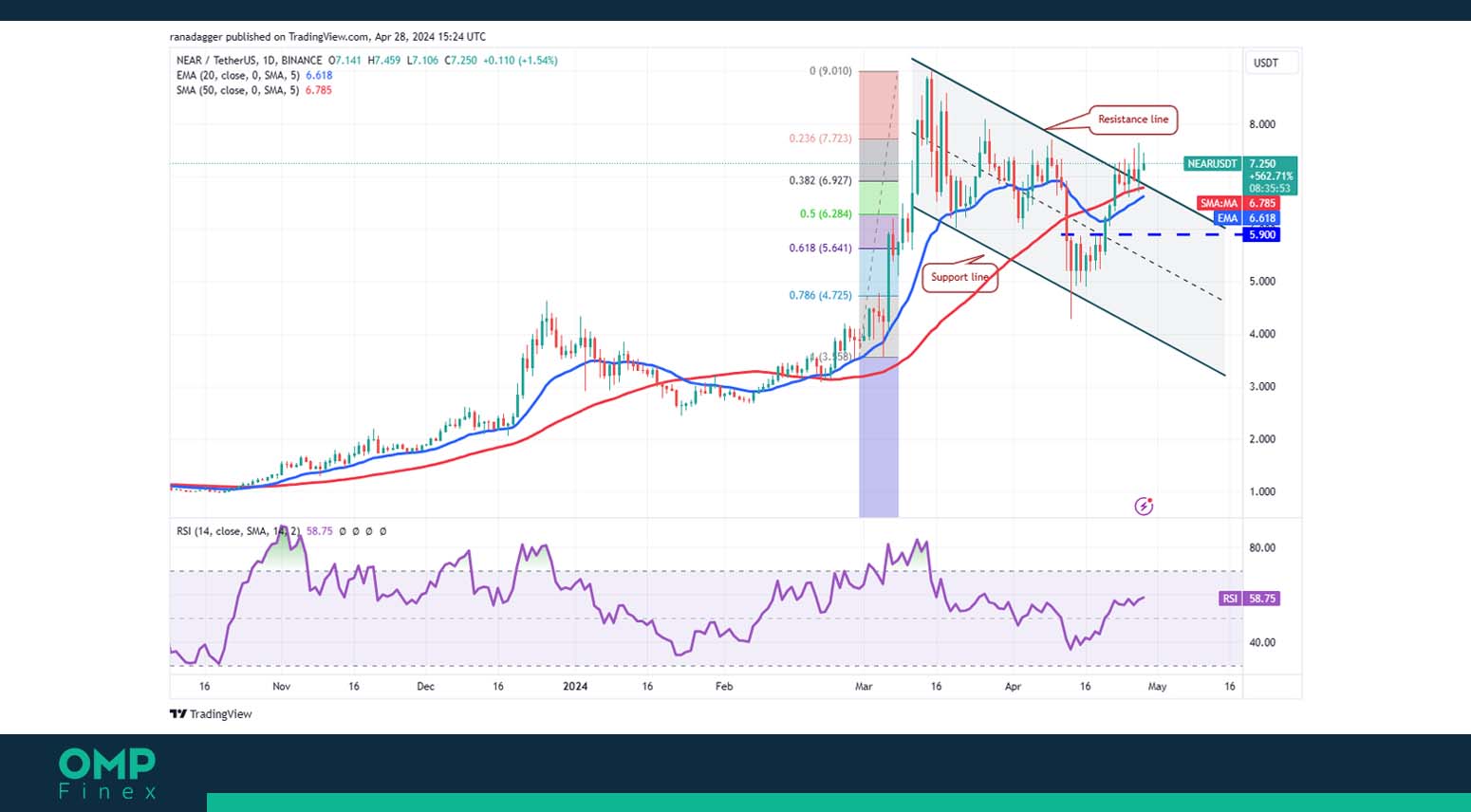This screenshot has height=812, width=1471.
Task: Click the EMA (20, close) indicator legend
Action: click(x=239, y=76)
